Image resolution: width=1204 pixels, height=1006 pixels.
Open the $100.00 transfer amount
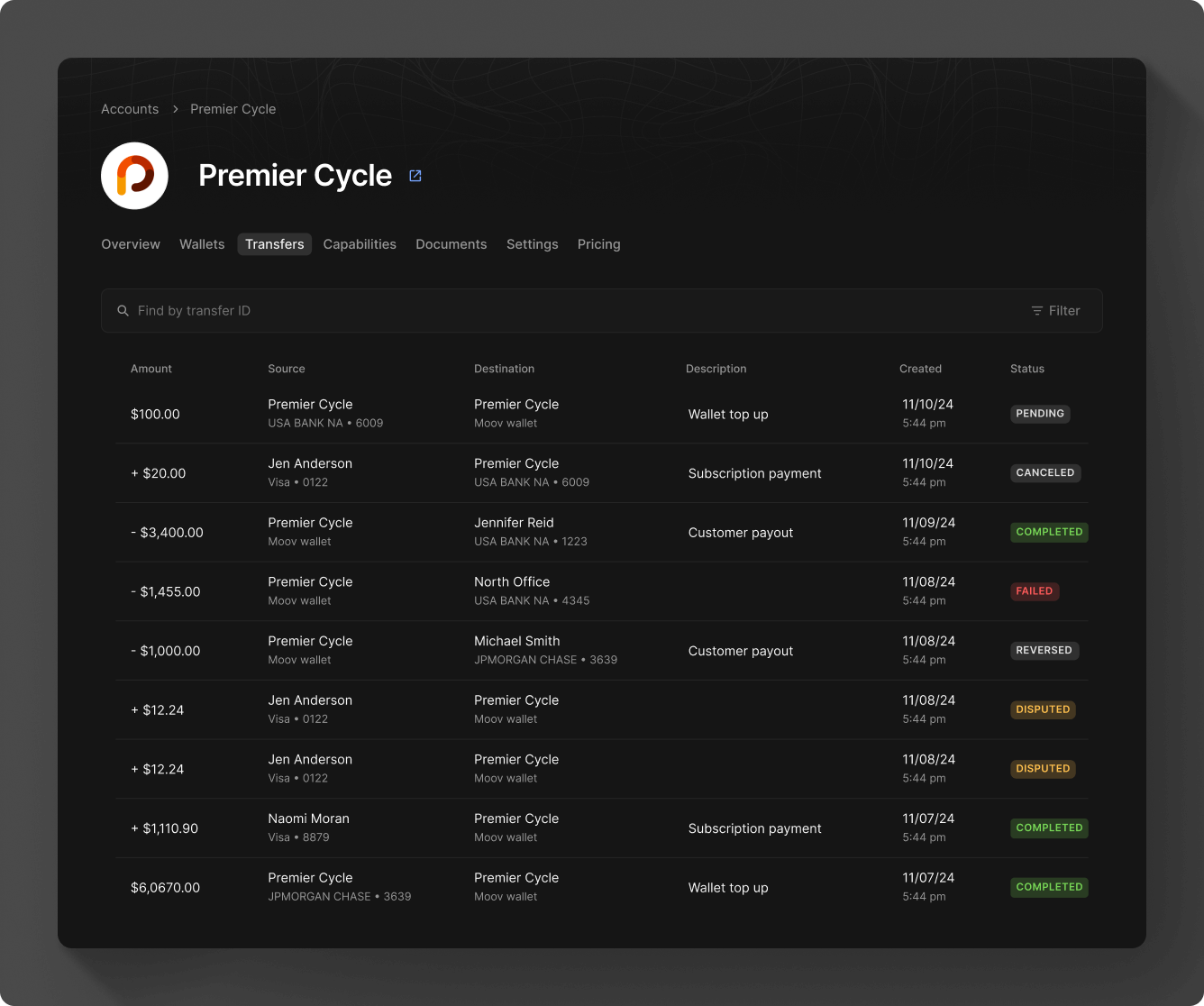pos(155,415)
